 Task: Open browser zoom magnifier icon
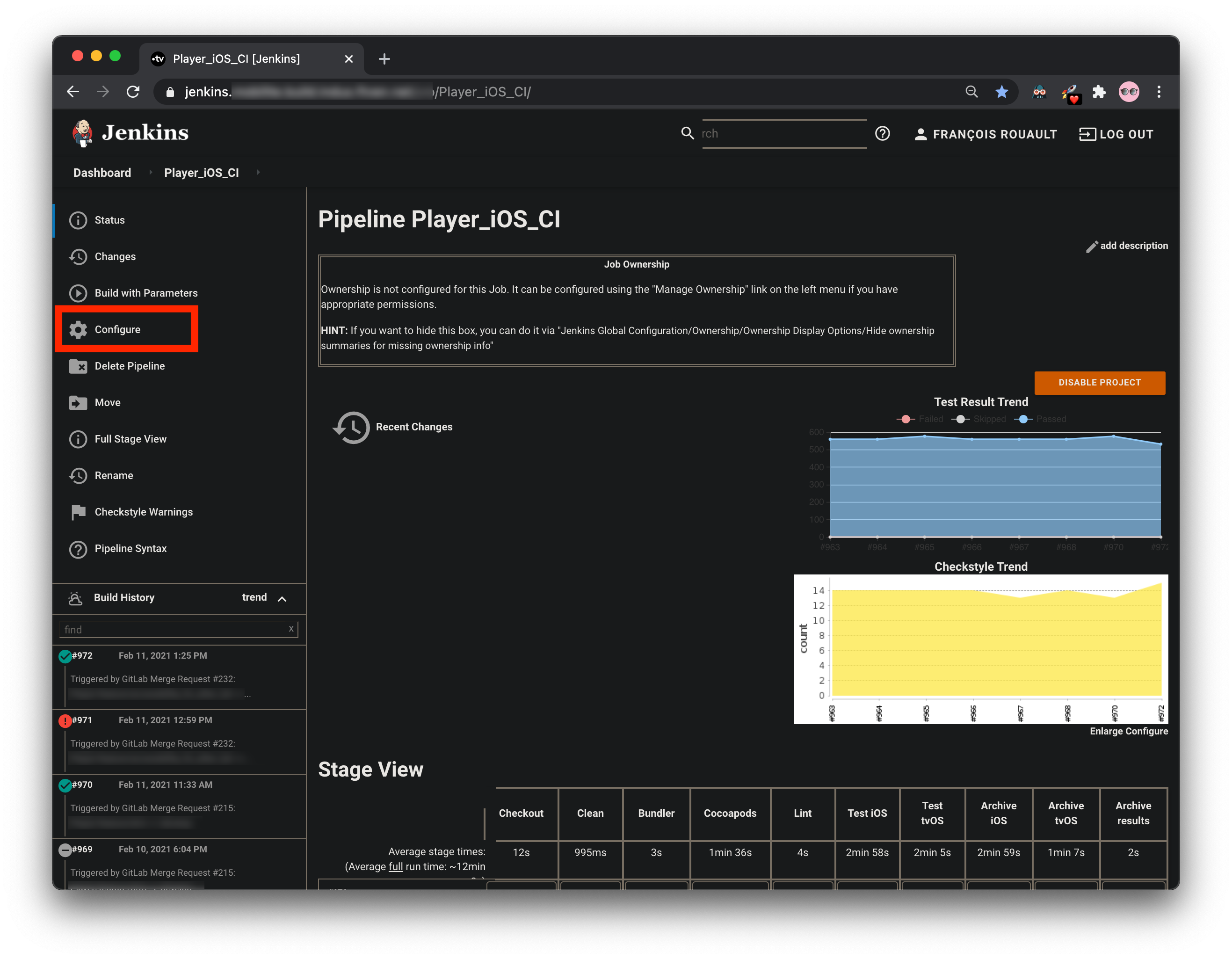(x=971, y=91)
